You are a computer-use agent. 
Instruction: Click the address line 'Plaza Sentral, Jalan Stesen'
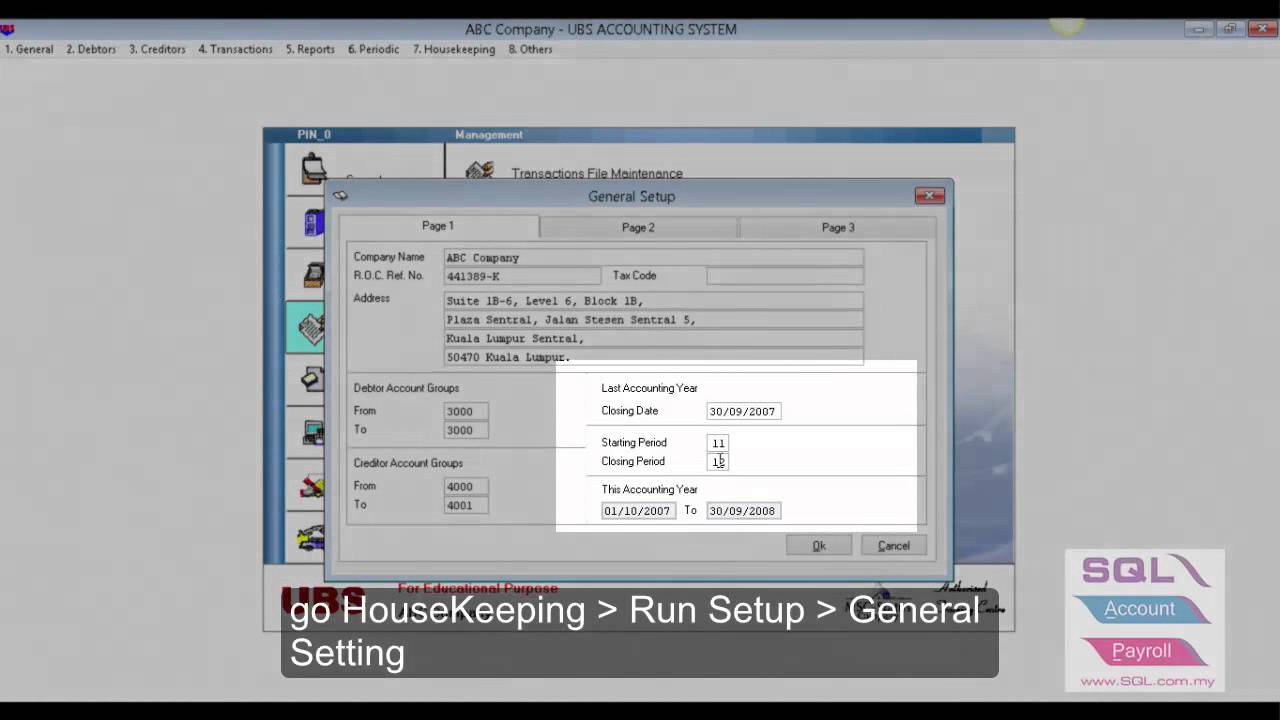pyautogui.click(x=654, y=320)
